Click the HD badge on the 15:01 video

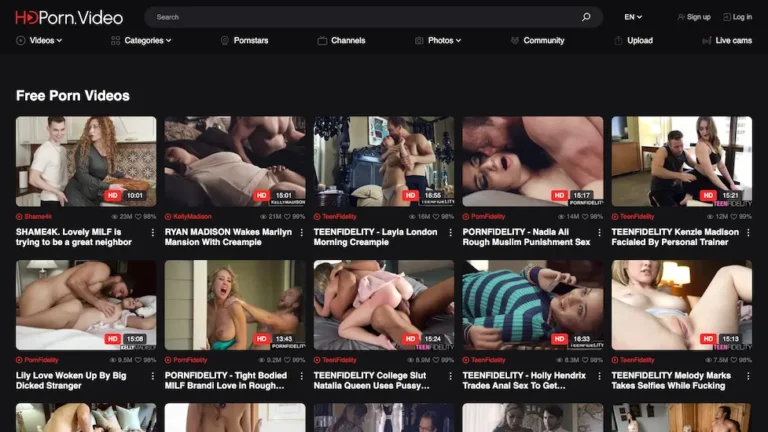[261, 195]
